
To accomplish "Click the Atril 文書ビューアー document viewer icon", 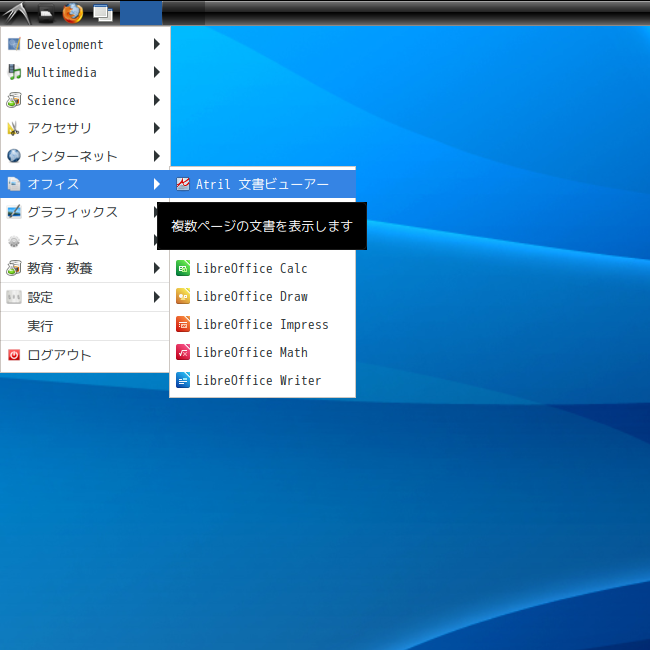I will pyautogui.click(x=183, y=184).
